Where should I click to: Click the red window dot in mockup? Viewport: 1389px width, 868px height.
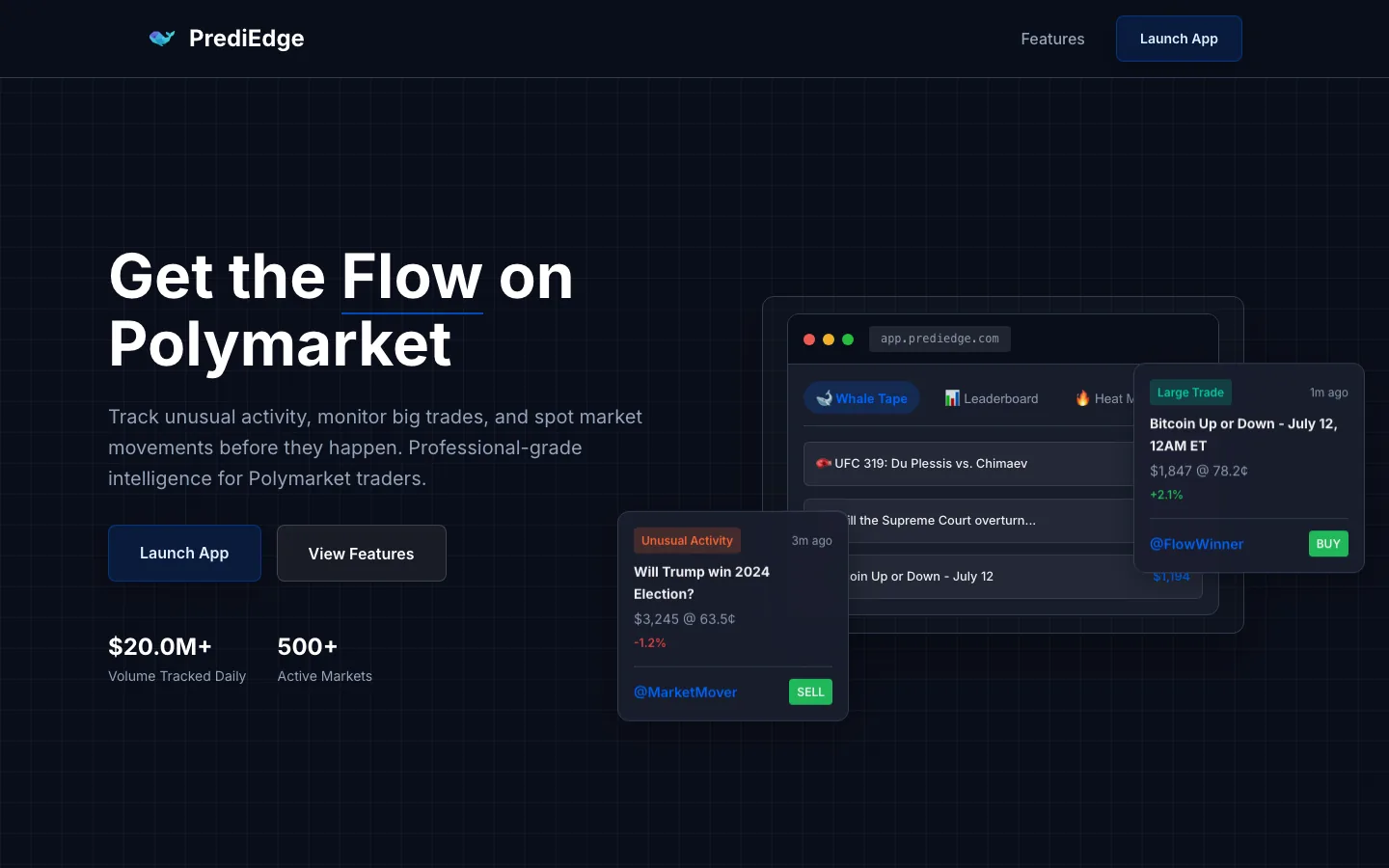coord(809,339)
